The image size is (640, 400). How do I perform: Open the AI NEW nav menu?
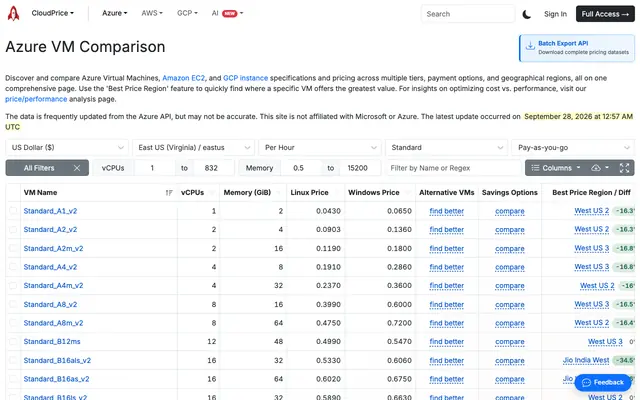point(227,13)
